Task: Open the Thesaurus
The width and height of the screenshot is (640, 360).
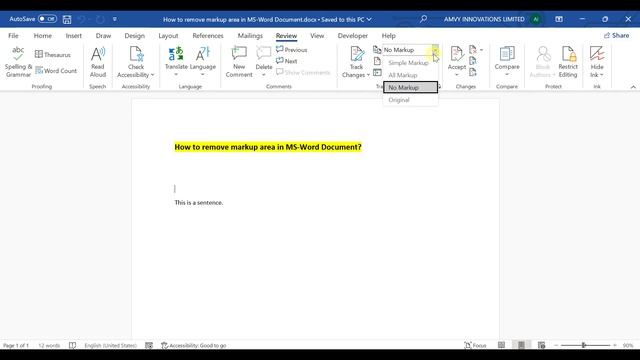Action: [53, 54]
